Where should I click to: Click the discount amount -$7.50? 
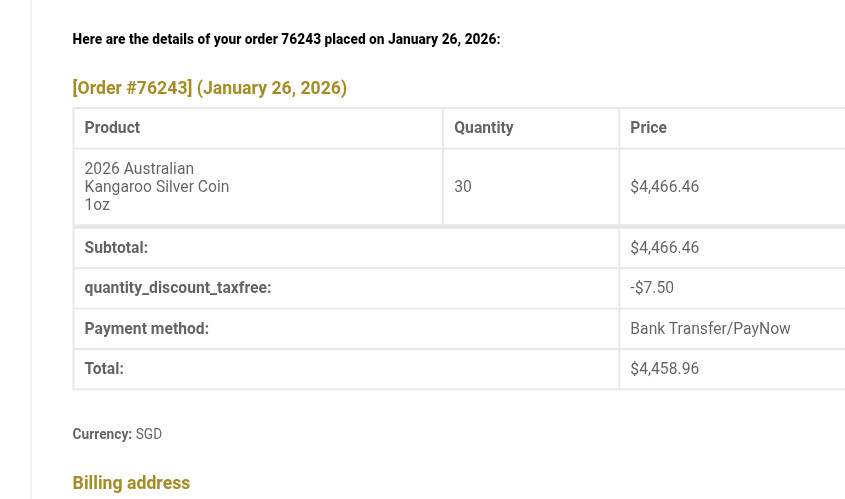(x=652, y=288)
